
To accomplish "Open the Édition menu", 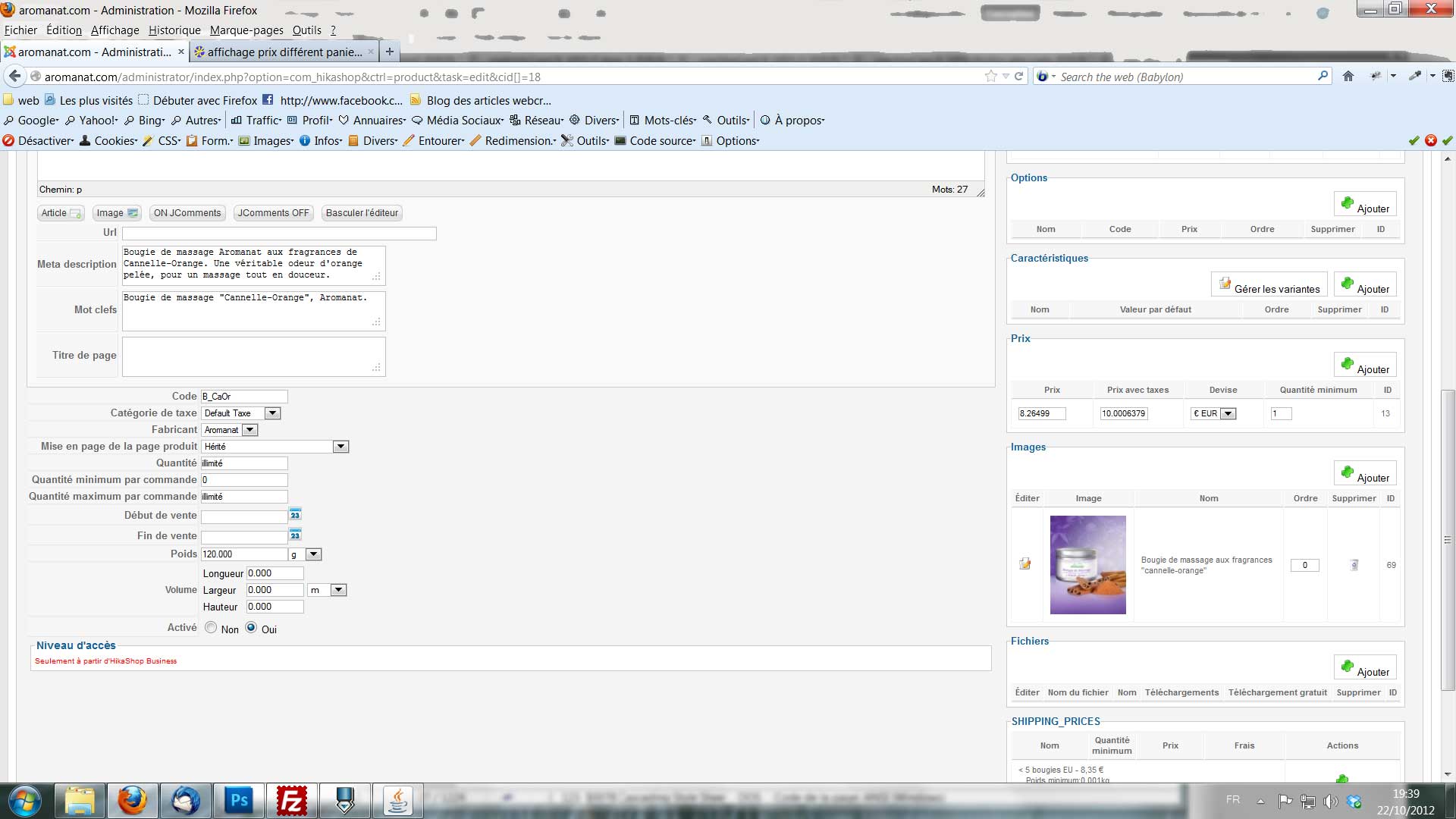I will 64,30.
